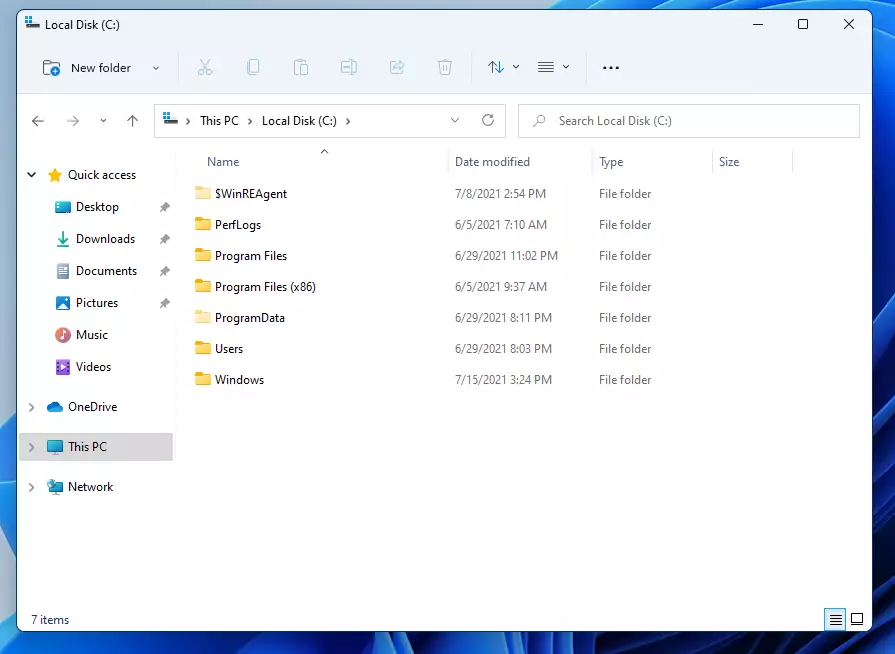895x654 pixels.
Task: Sort by Date modified column header
Action: pyautogui.click(x=492, y=162)
